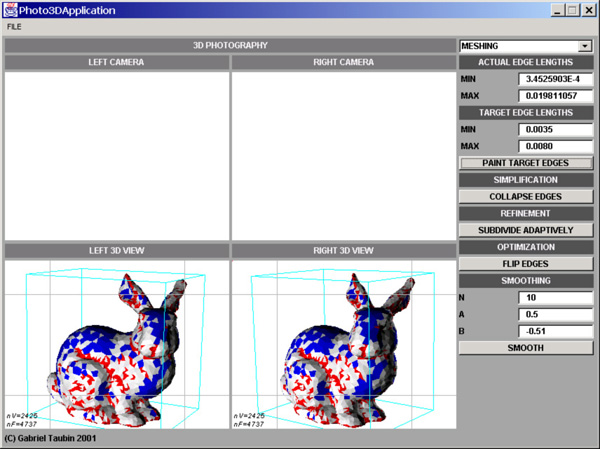The width and height of the screenshot is (600, 449).
Task: Close the Photo3DApplication window
Action: point(589,10)
